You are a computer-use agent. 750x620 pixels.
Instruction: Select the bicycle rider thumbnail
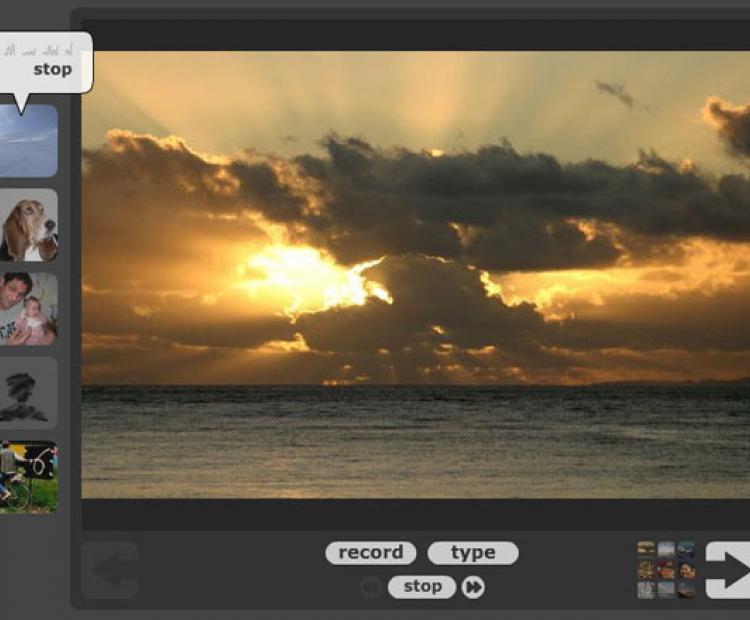click(28, 477)
